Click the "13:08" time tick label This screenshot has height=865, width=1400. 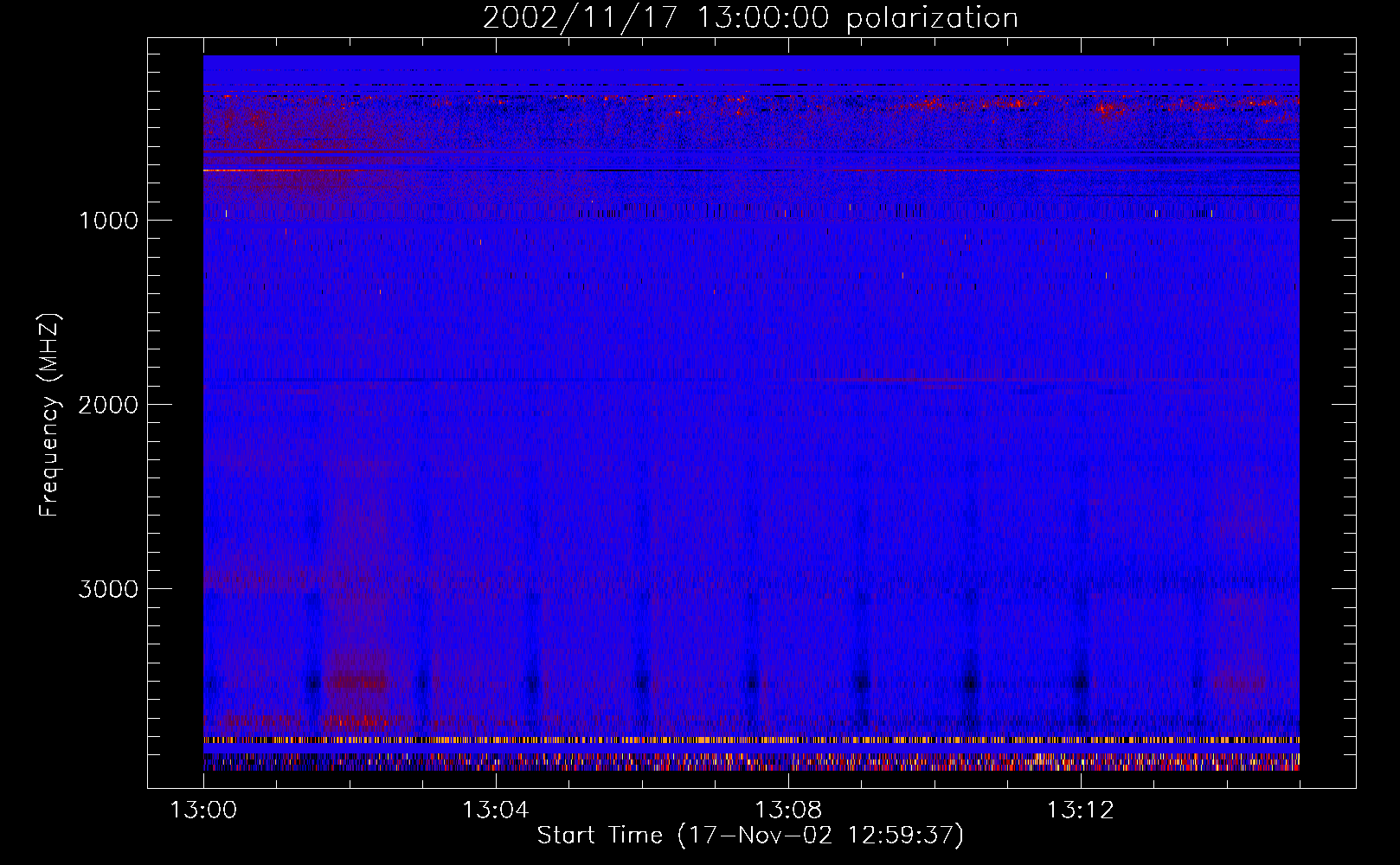click(787, 811)
